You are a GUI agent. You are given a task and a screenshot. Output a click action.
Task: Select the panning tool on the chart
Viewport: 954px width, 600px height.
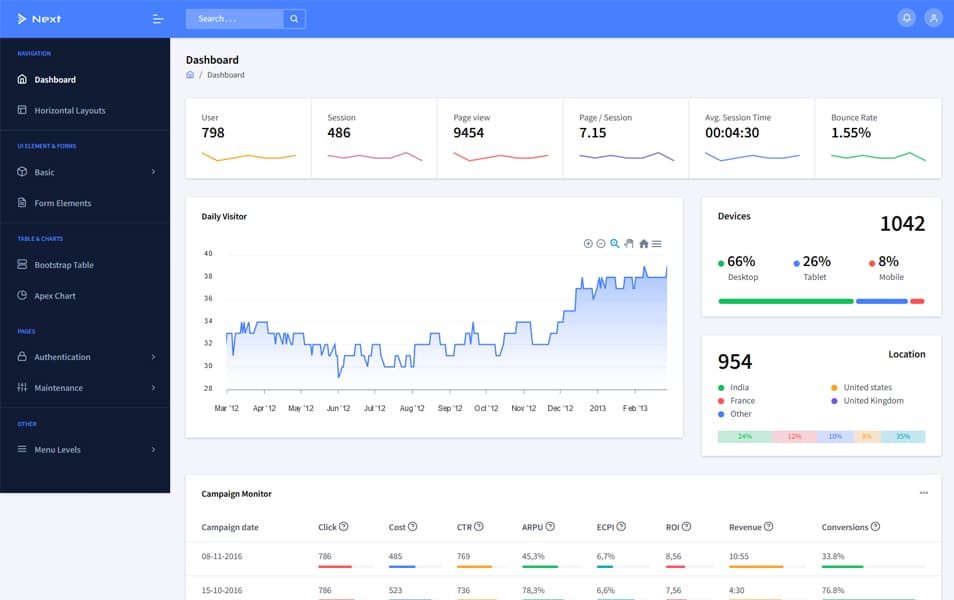pos(627,243)
